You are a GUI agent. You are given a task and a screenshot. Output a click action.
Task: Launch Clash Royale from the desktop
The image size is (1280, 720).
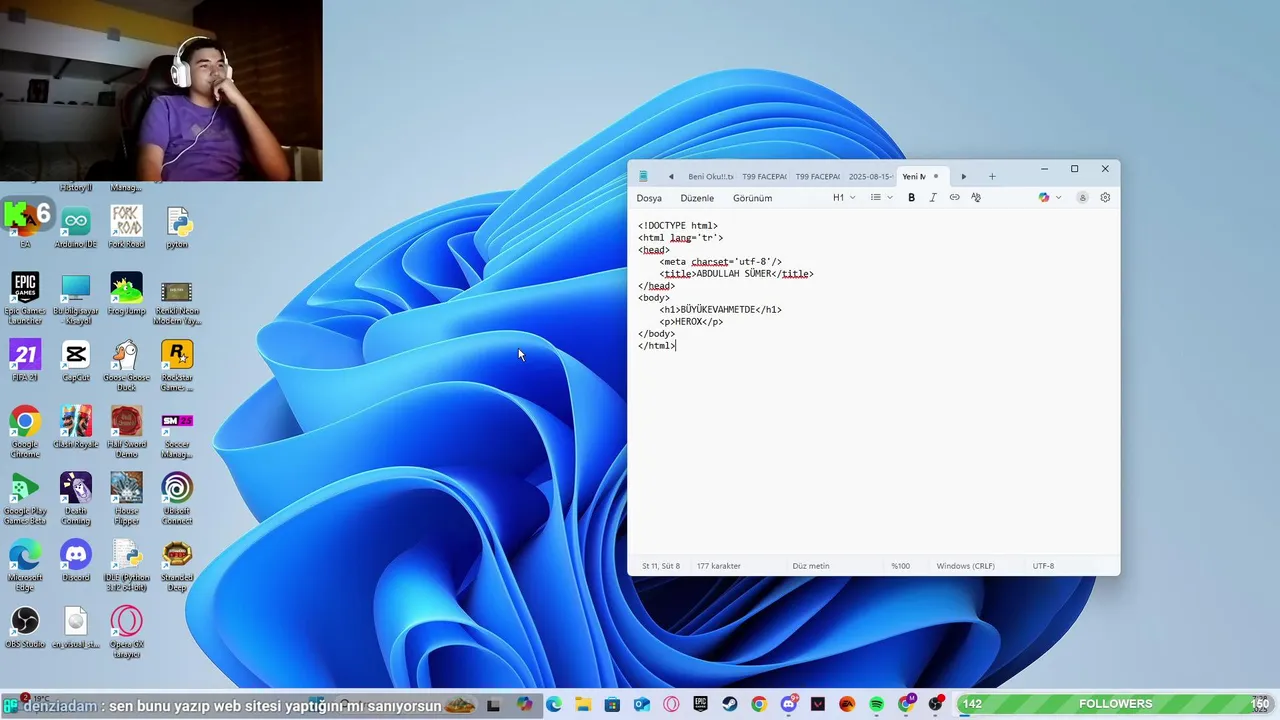[76, 427]
